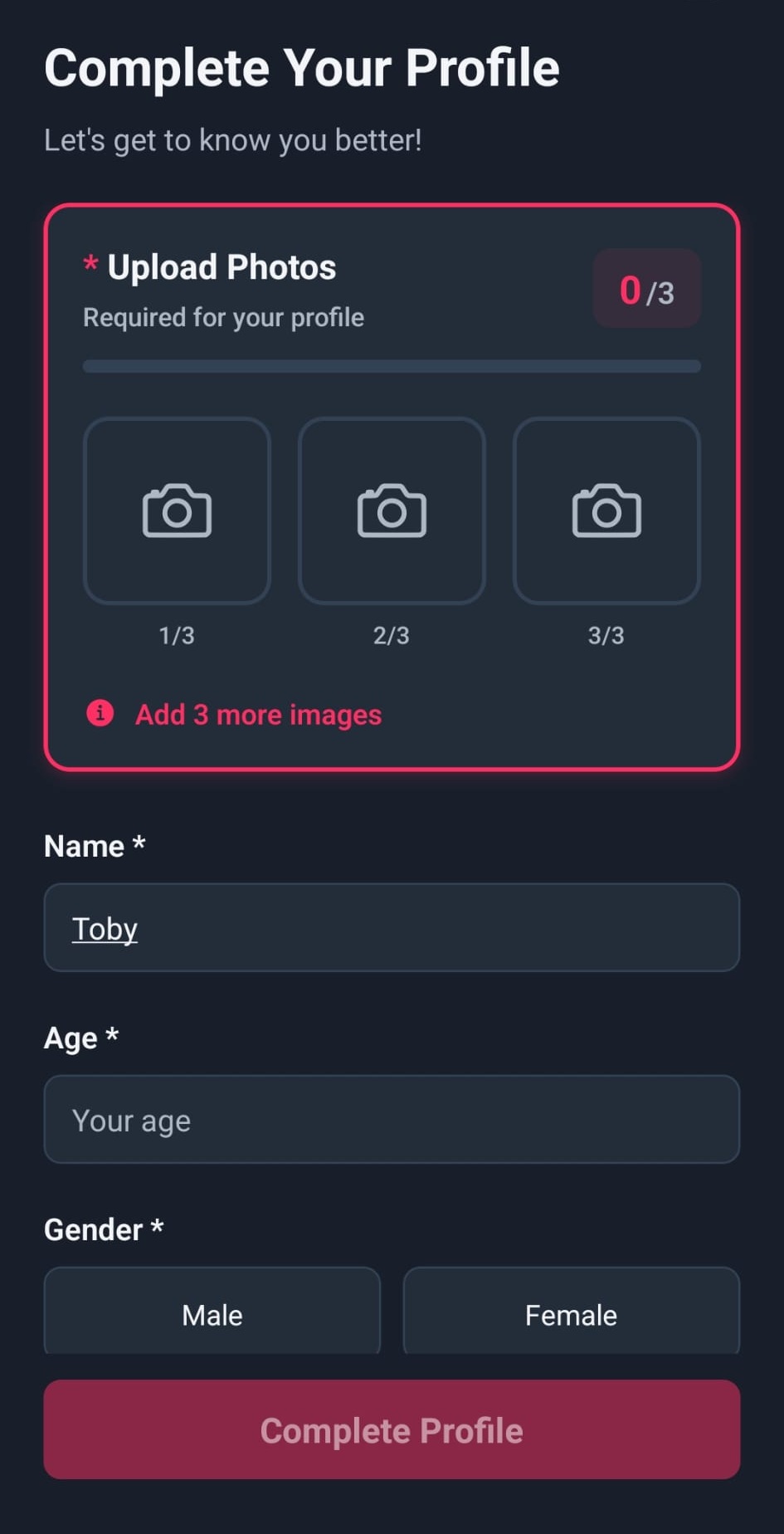Click the 1/3 label under the first photo slot

point(177,636)
